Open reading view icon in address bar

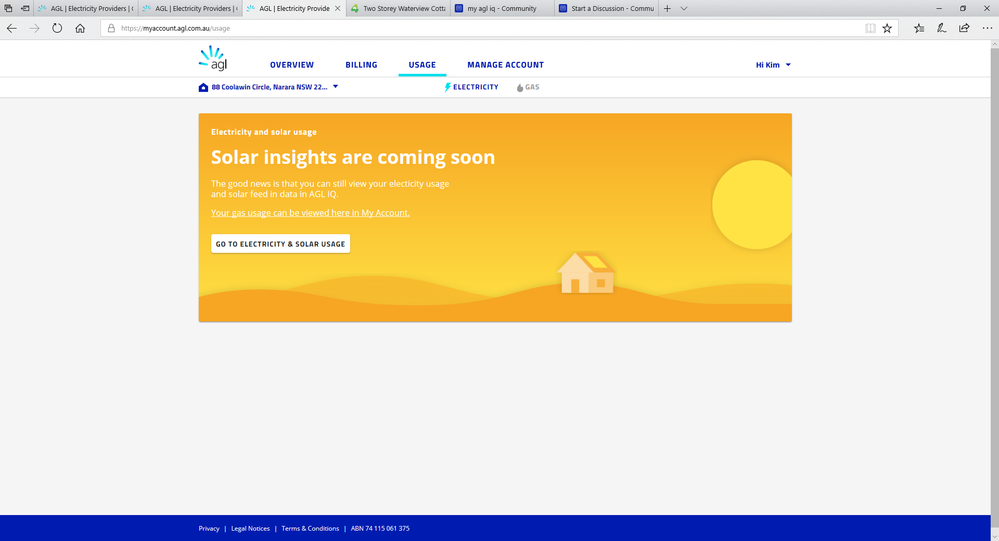pyautogui.click(x=870, y=28)
